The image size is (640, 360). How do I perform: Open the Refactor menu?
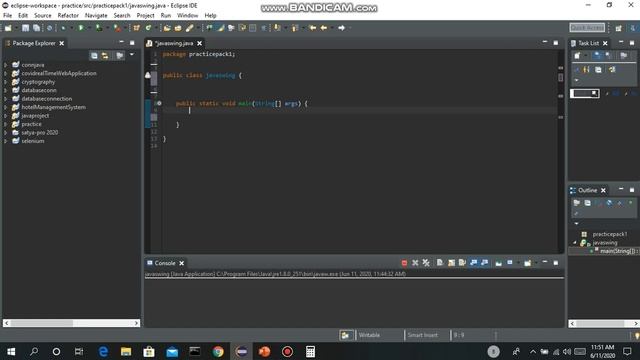point(68,16)
